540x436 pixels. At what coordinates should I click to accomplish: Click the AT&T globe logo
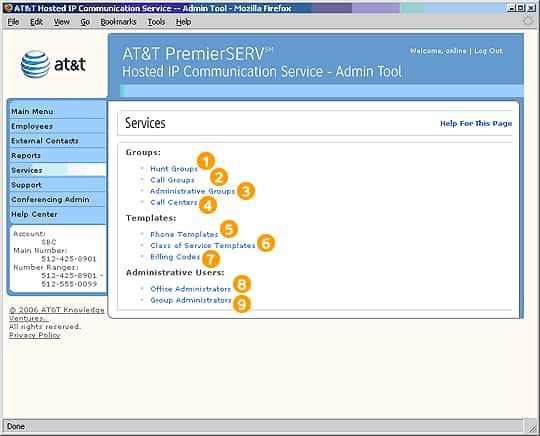tap(35, 64)
